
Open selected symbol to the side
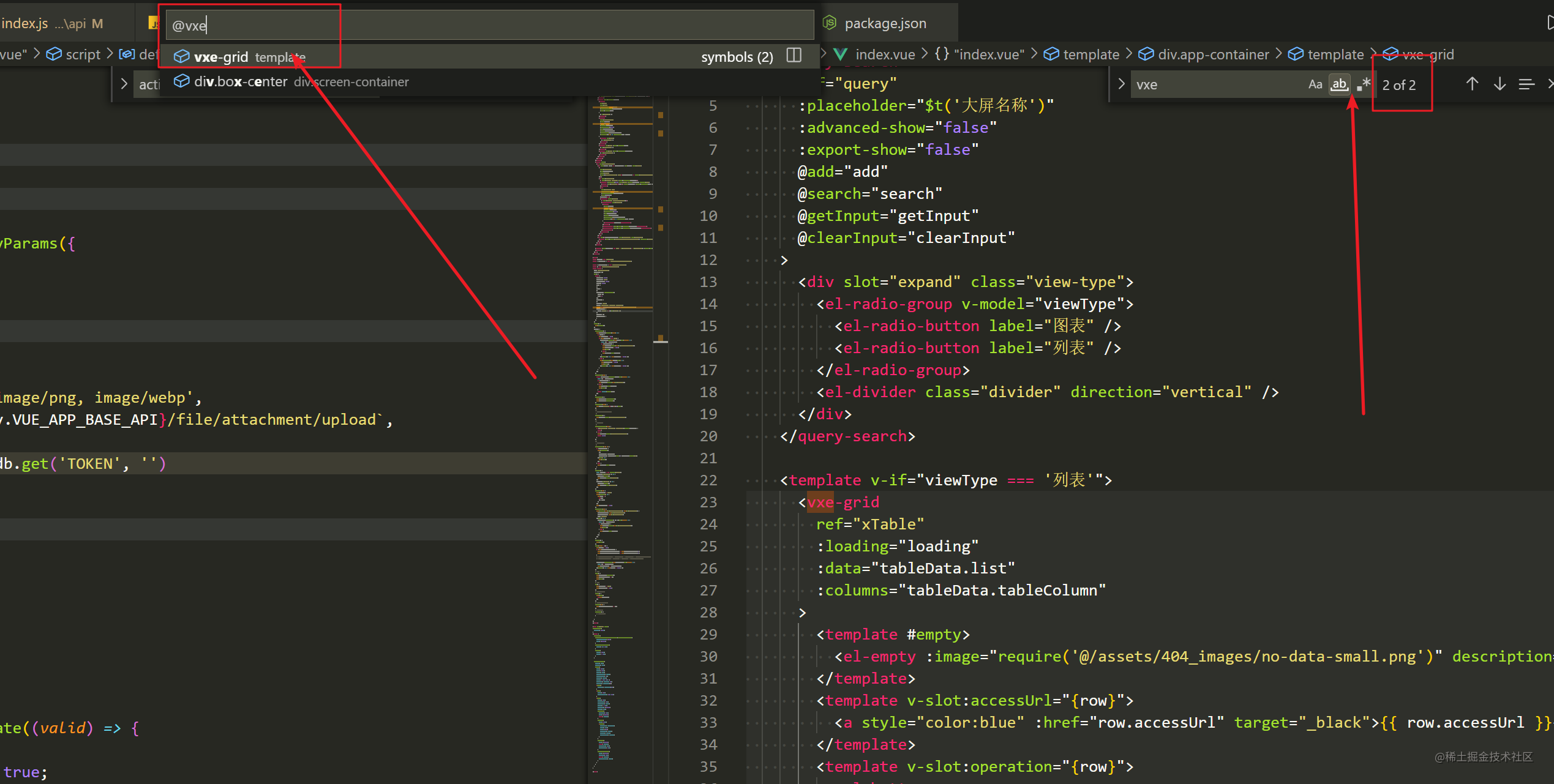(794, 56)
